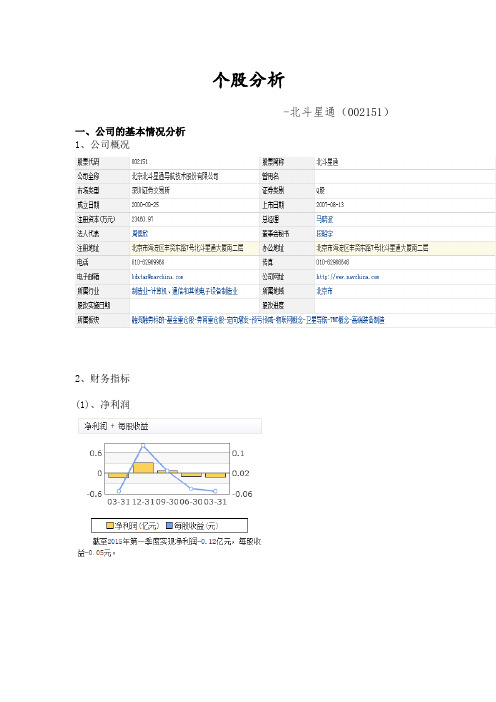Select the subtitle 北斗星通（002151）
The width and height of the screenshot is (496, 702).
click(339, 112)
